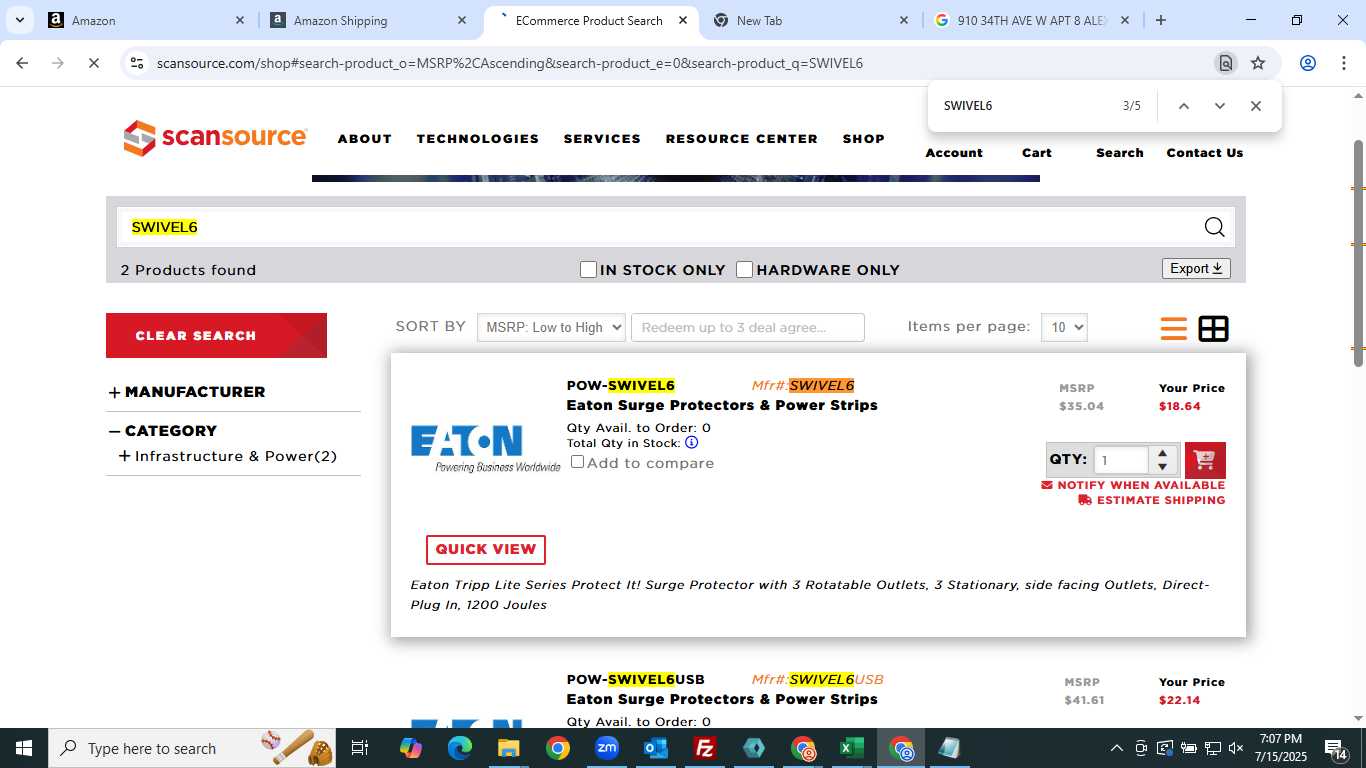Click NOTIFY WHEN AVAILABLE link
The width and height of the screenshot is (1366, 768).
(1133, 485)
